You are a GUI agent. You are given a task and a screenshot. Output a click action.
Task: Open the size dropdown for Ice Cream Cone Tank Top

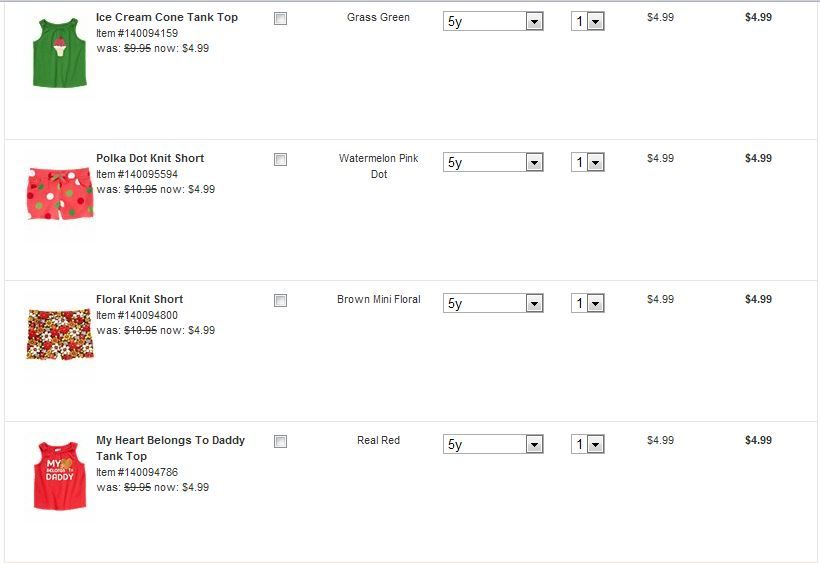(493, 22)
